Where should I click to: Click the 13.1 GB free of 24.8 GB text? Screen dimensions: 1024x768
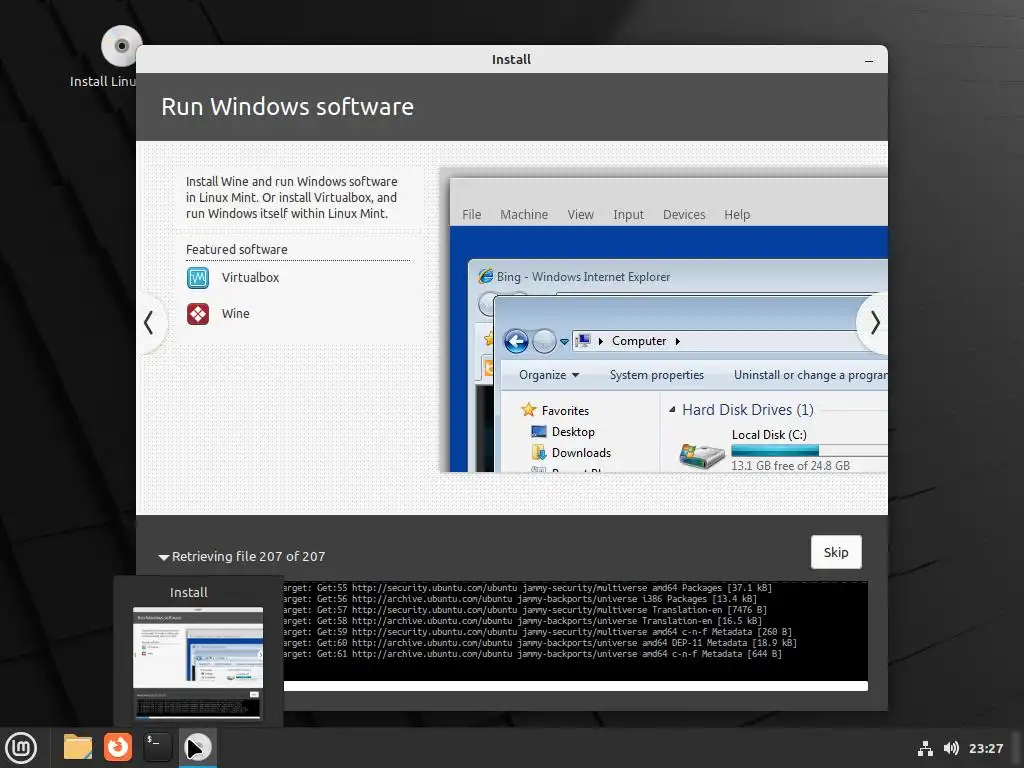pos(790,466)
